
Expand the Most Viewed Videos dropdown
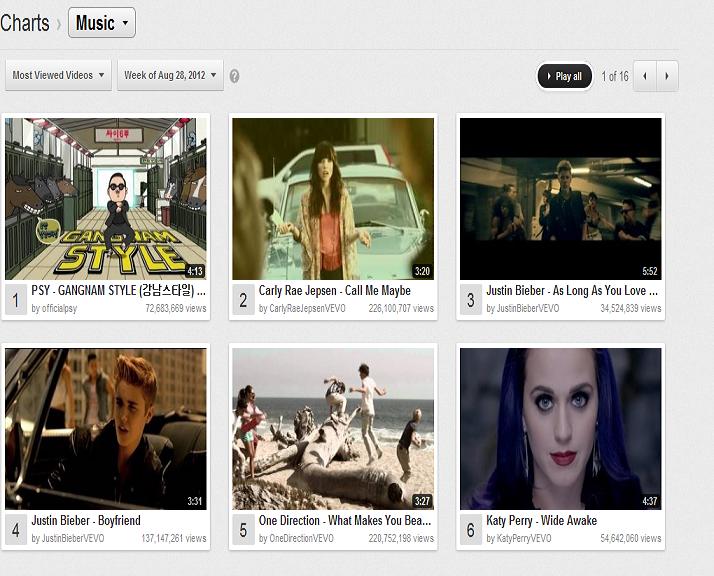pos(59,76)
